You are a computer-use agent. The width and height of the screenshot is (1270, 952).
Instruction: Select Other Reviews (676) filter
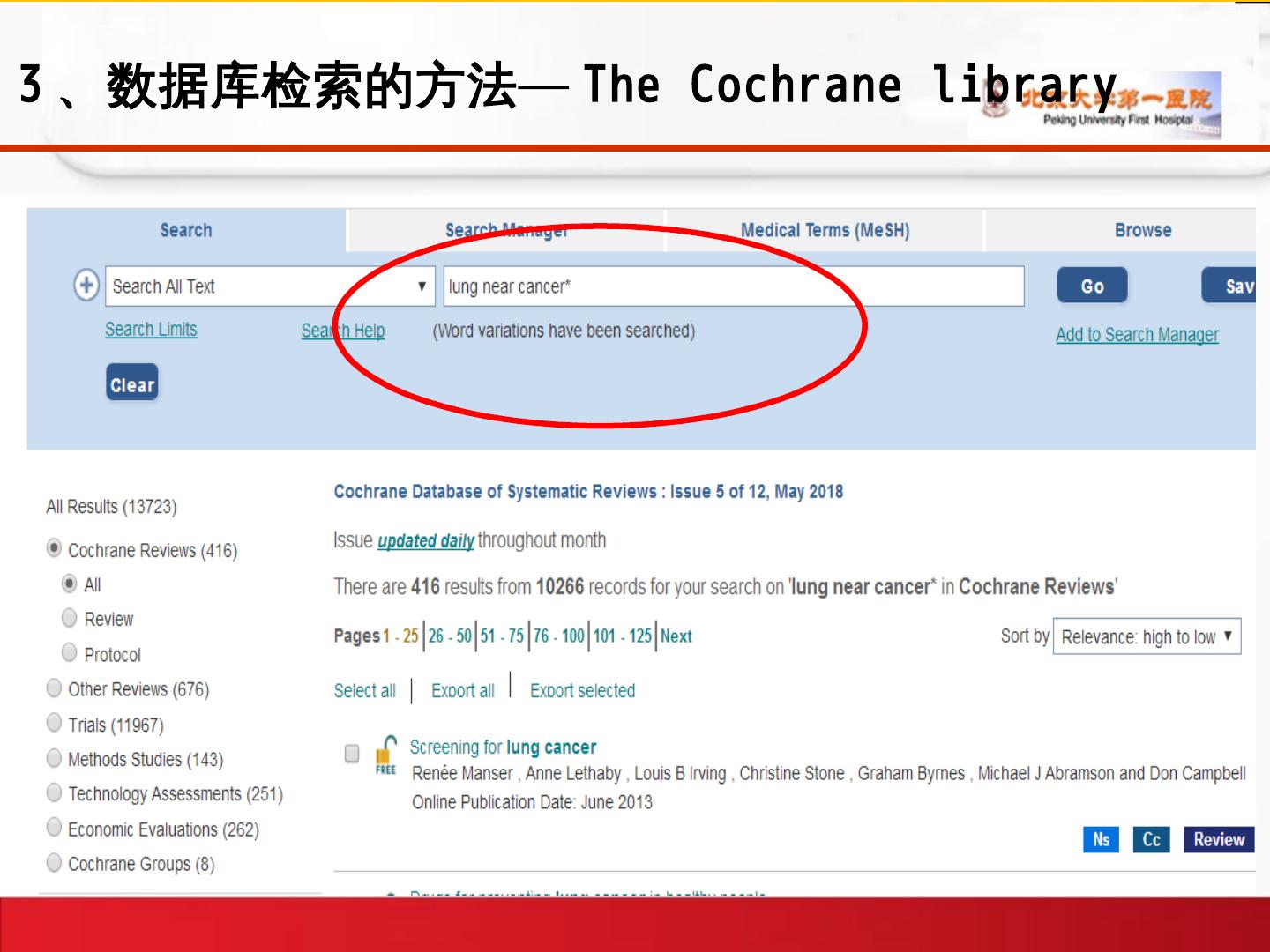(x=55, y=688)
